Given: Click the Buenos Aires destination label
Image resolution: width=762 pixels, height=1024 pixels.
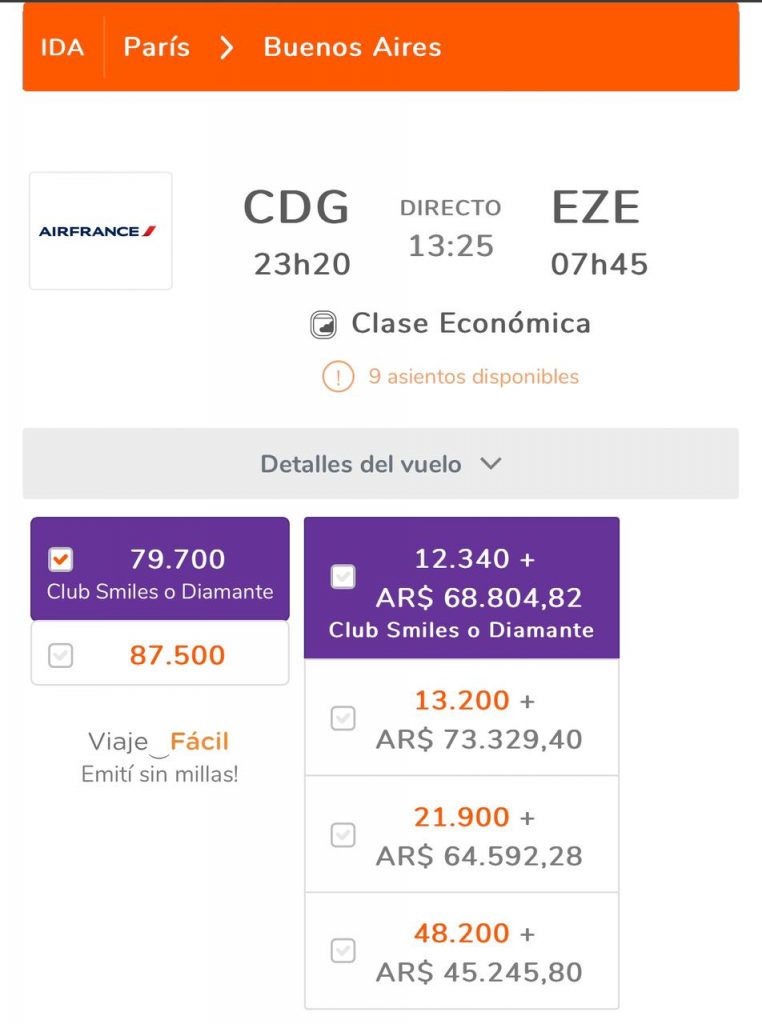Looking at the screenshot, I should pyautogui.click(x=353, y=47).
